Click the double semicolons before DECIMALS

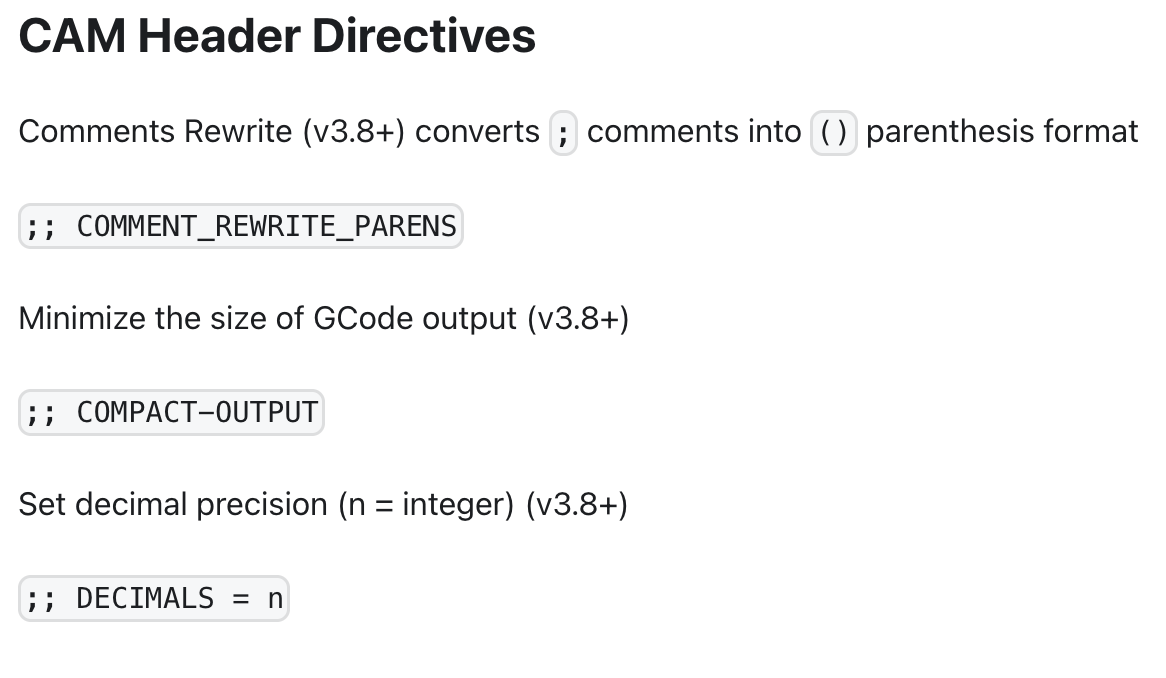click(40, 599)
